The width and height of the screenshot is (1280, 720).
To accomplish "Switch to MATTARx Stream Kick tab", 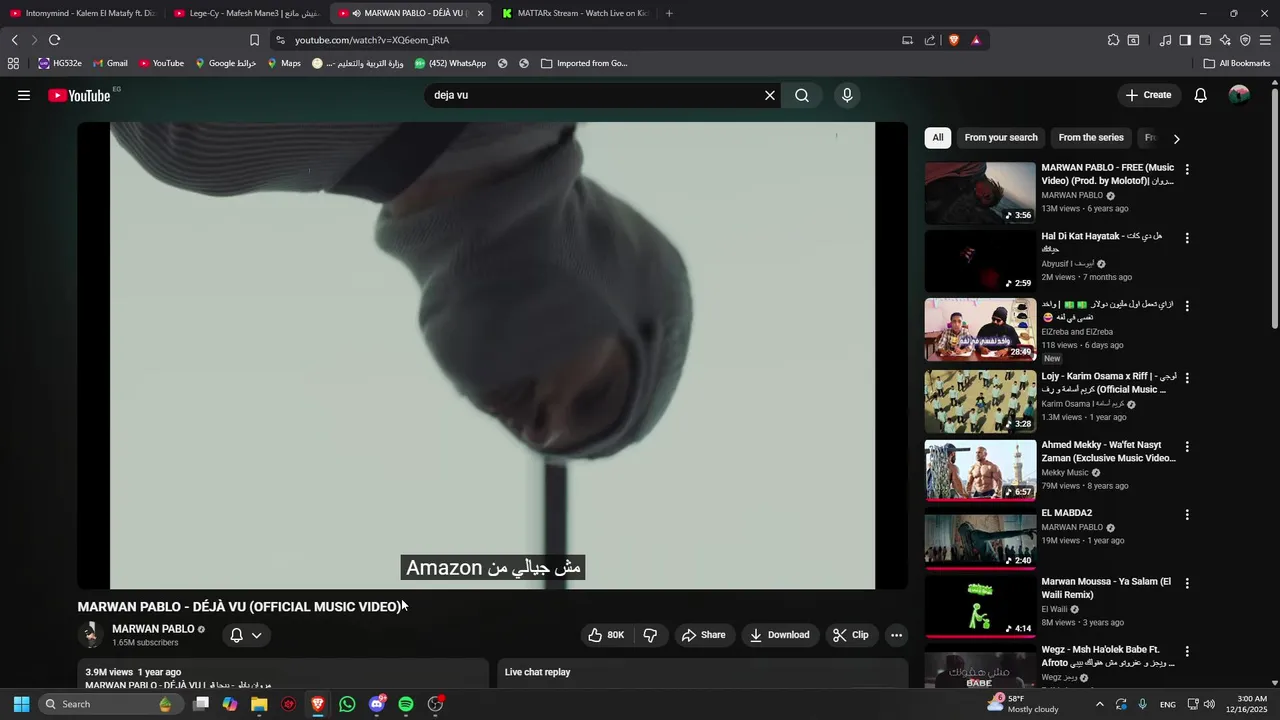I will tap(575, 13).
